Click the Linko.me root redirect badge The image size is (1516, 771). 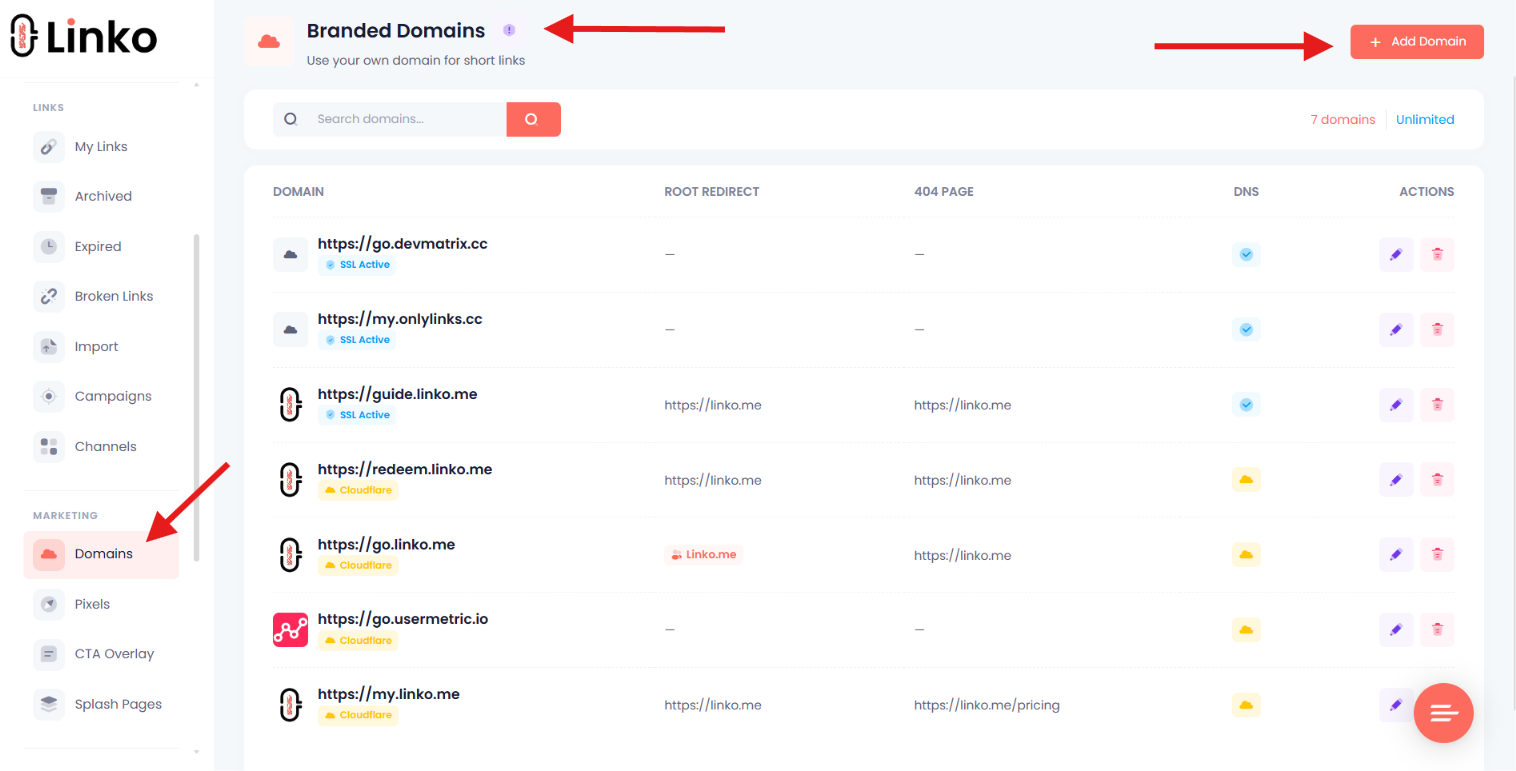click(x=704, y=555)
